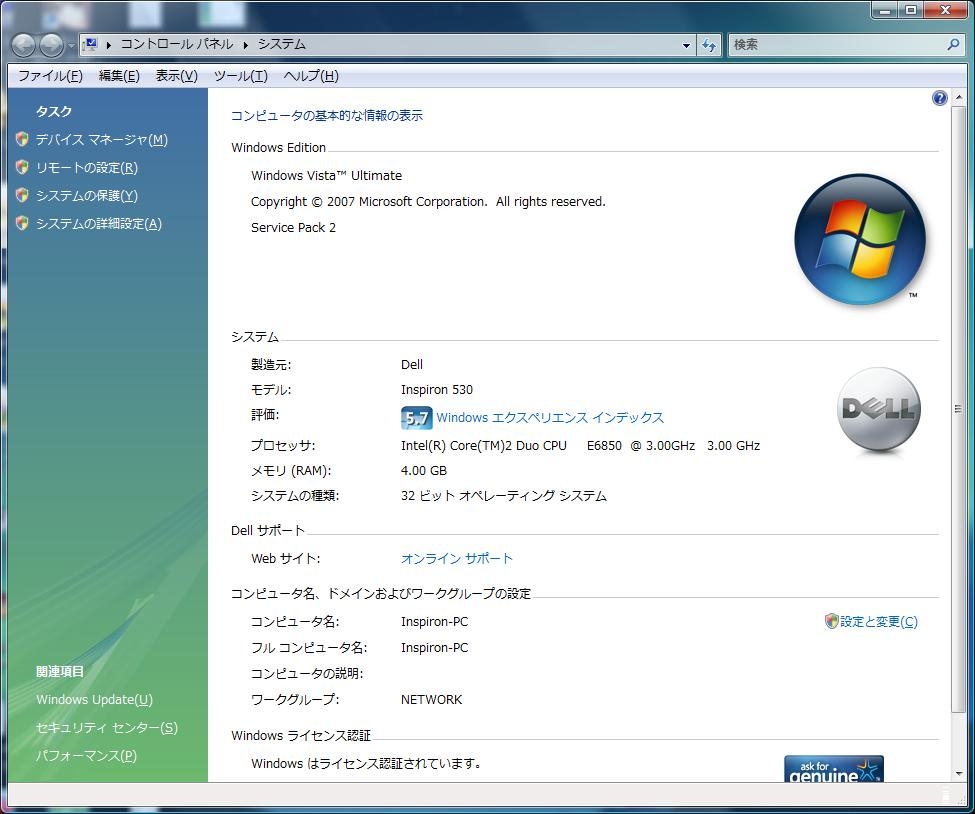Click the scrollbar down arrow
Image resolution: width=975 pixels, height=814 pixels.
click(959, 774)
